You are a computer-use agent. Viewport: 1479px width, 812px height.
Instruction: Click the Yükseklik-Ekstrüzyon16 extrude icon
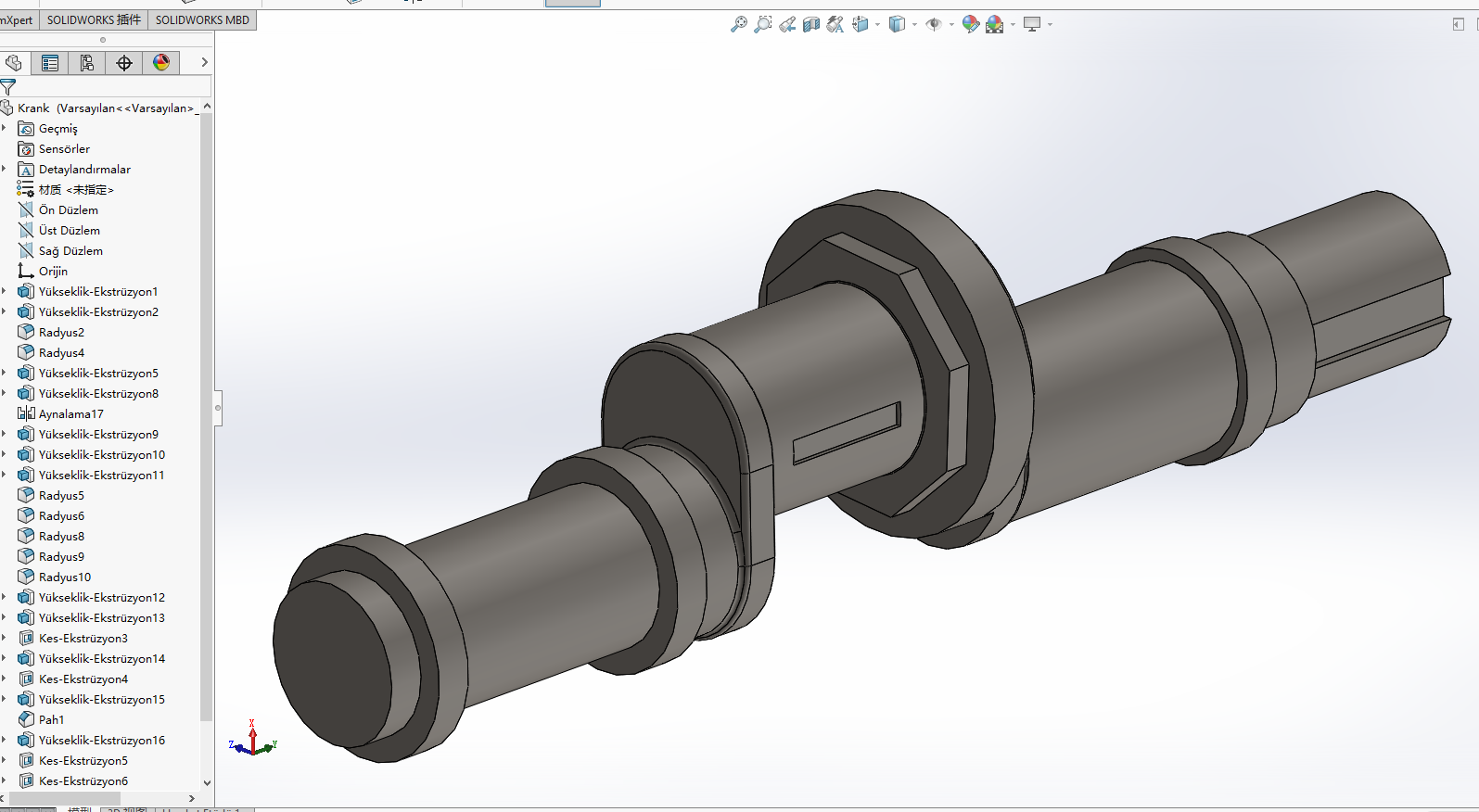pyautogui.click(x=26, y=740)
